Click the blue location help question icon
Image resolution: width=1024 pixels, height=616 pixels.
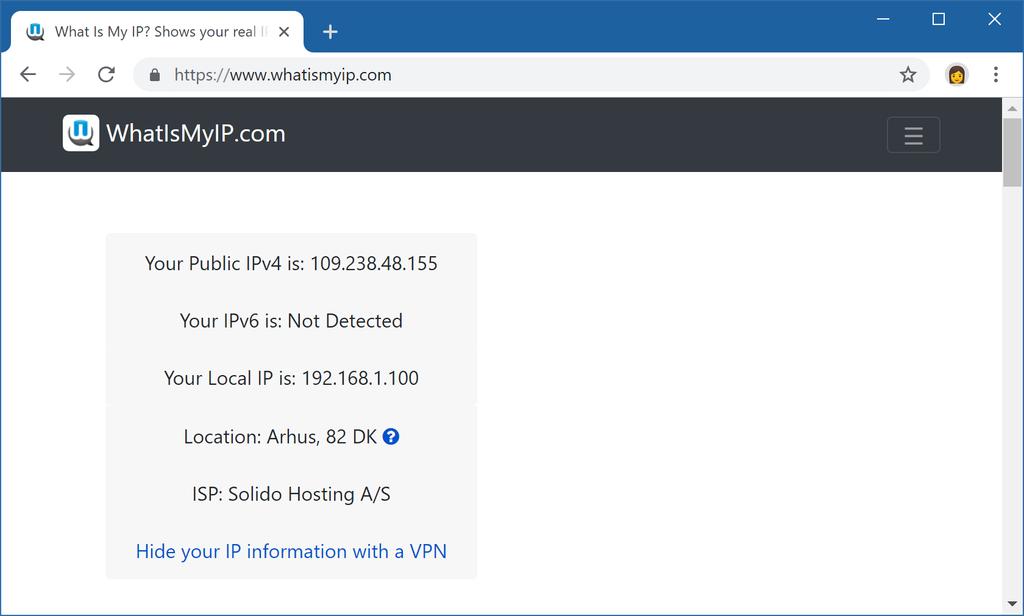pos(391,436)
